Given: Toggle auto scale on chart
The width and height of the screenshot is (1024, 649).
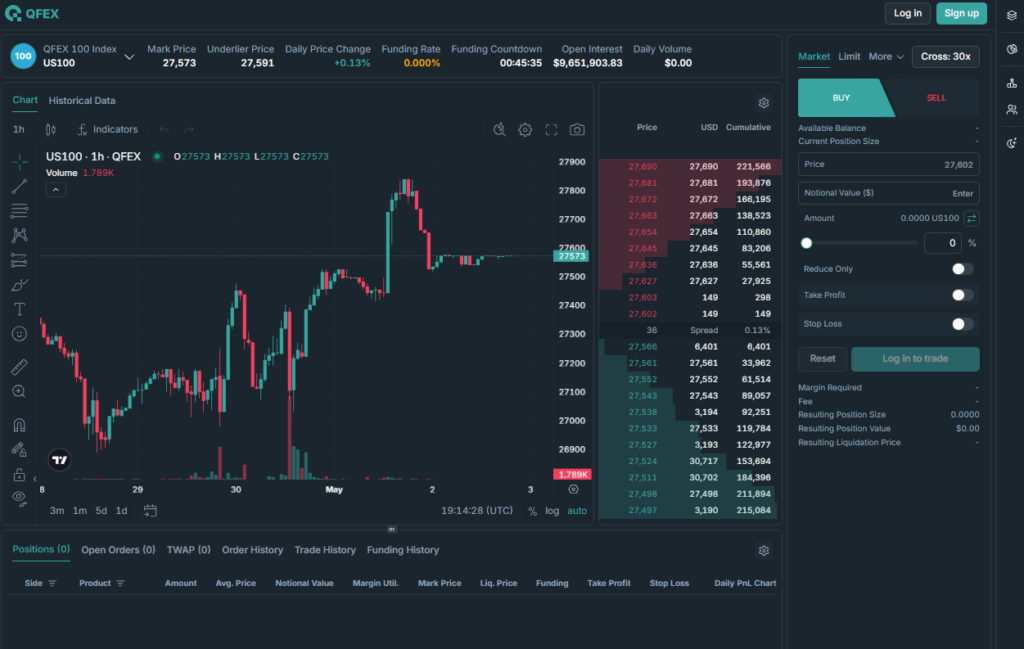Looking at the screenshot, I should (x=577, y=511).
